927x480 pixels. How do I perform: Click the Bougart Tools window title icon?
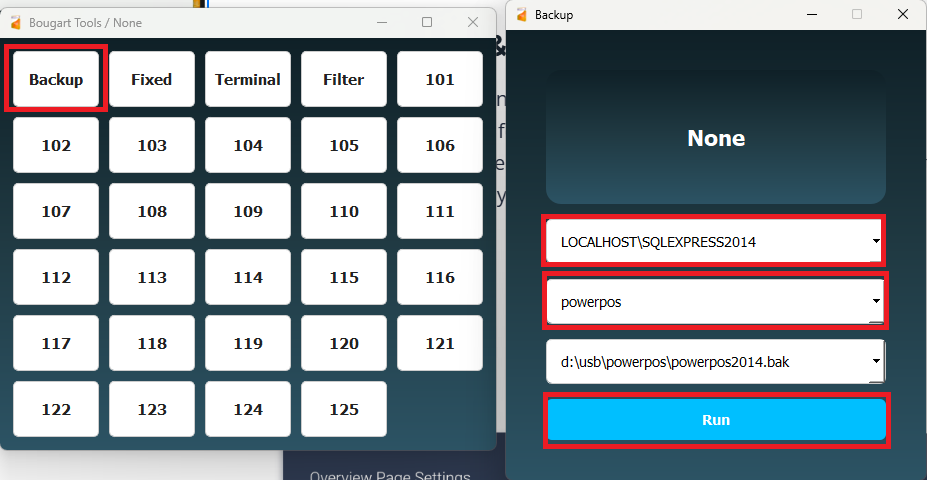coord(15,22)
